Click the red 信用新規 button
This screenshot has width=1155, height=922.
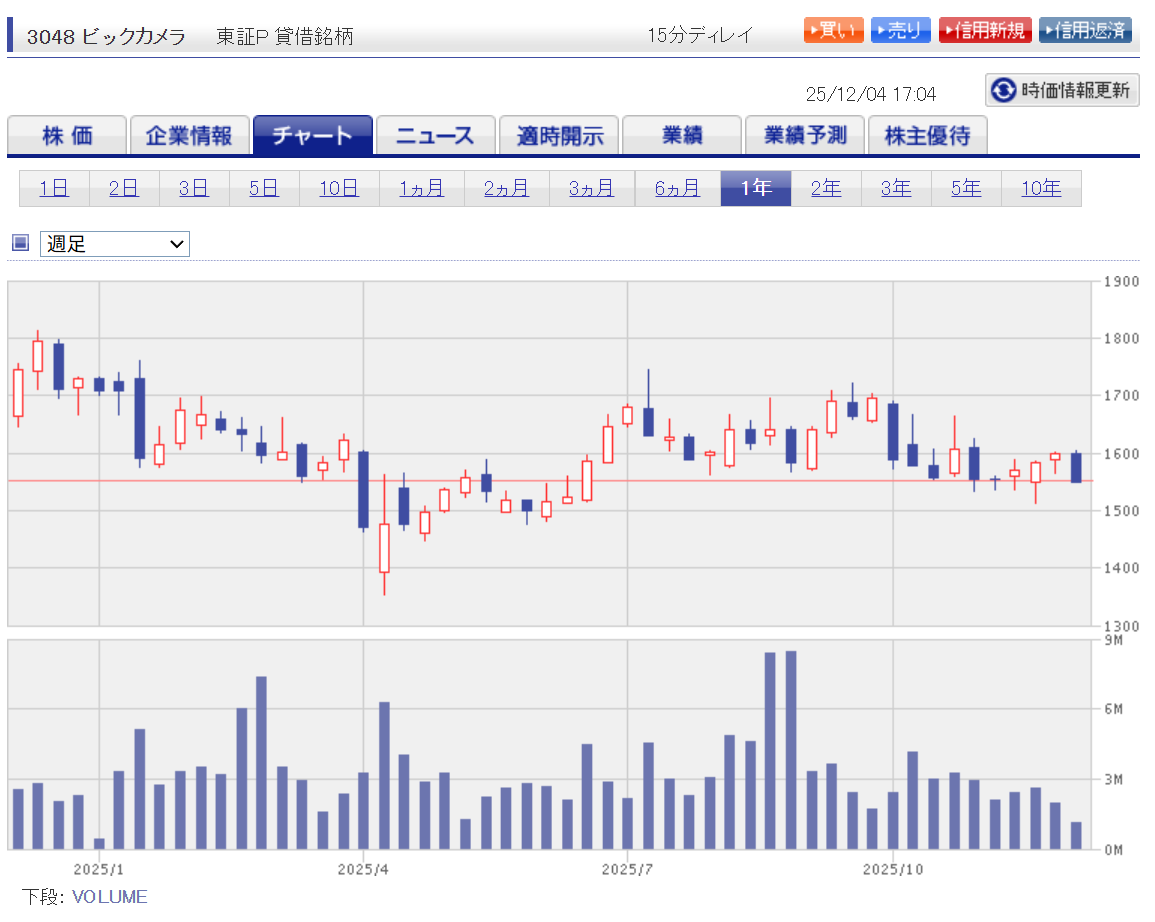point(985,30)
